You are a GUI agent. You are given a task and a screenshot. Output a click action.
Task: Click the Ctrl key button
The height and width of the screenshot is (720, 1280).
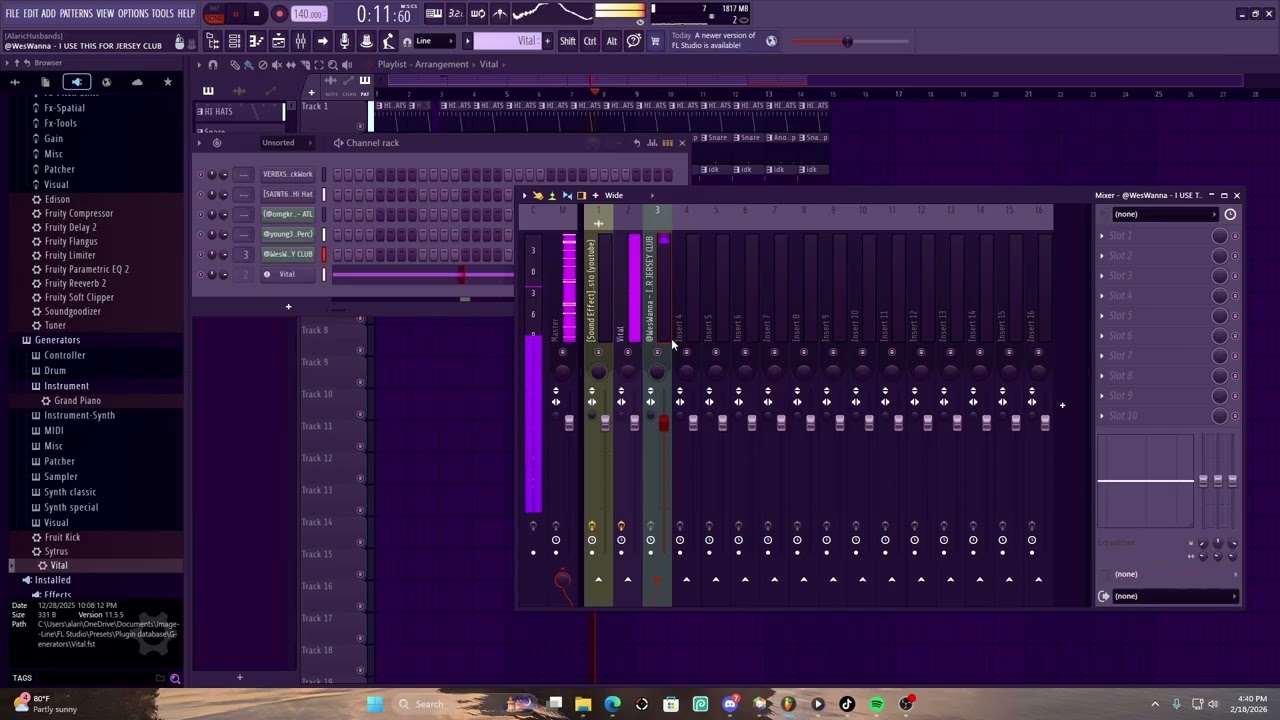[x=590, y=41]
